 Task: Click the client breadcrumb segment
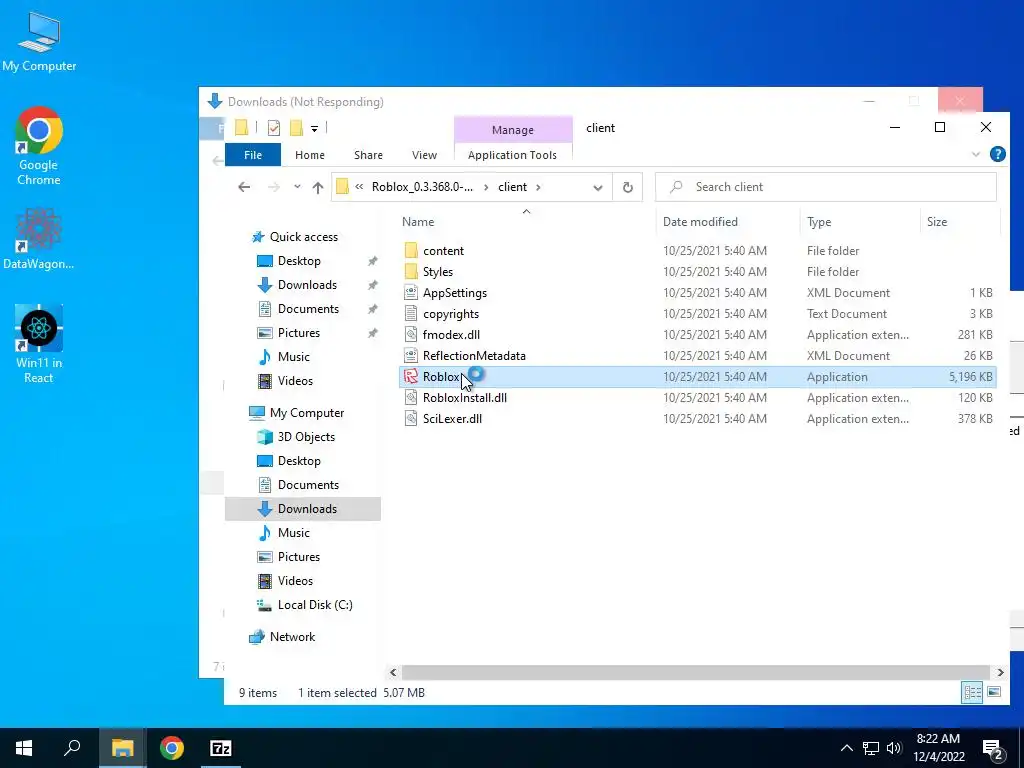click(513, 187)
